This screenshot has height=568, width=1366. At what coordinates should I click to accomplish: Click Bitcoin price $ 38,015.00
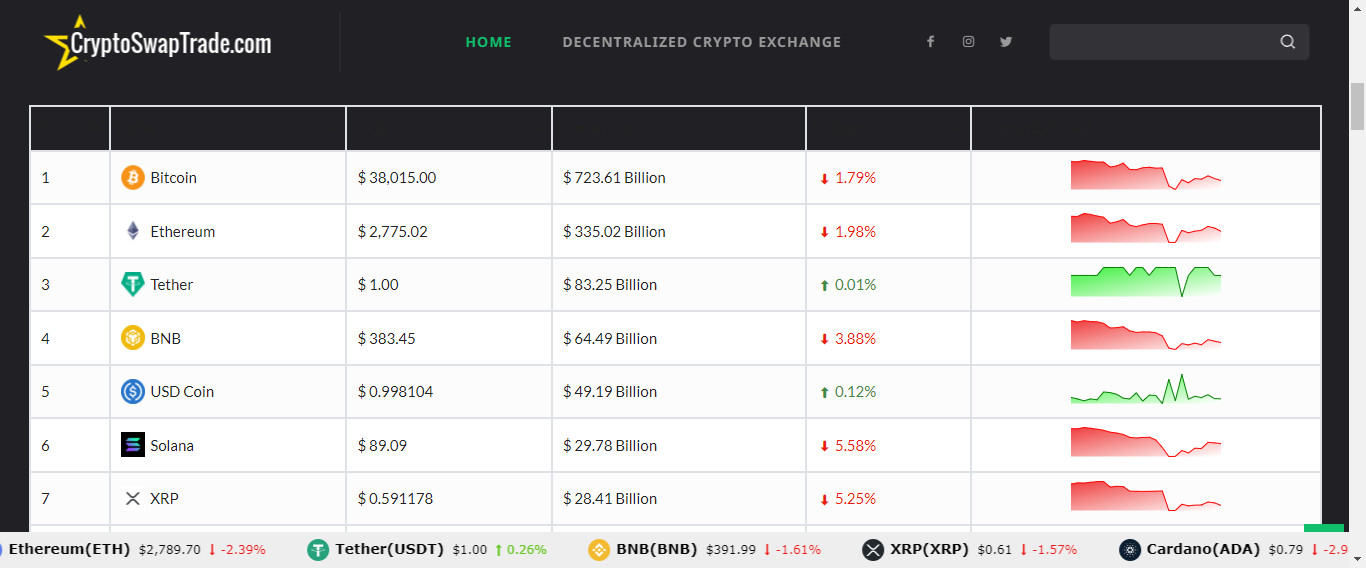pyautogui.click(x=397, y=178)
